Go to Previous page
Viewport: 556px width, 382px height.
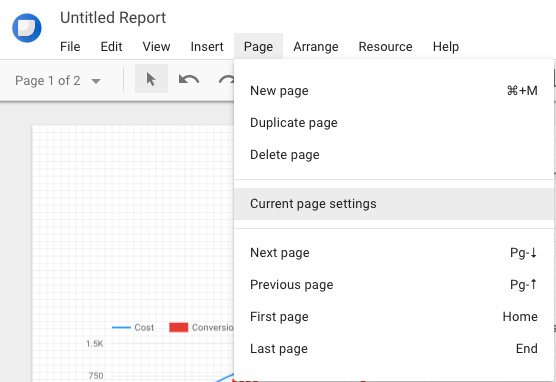tap(394, 285)
